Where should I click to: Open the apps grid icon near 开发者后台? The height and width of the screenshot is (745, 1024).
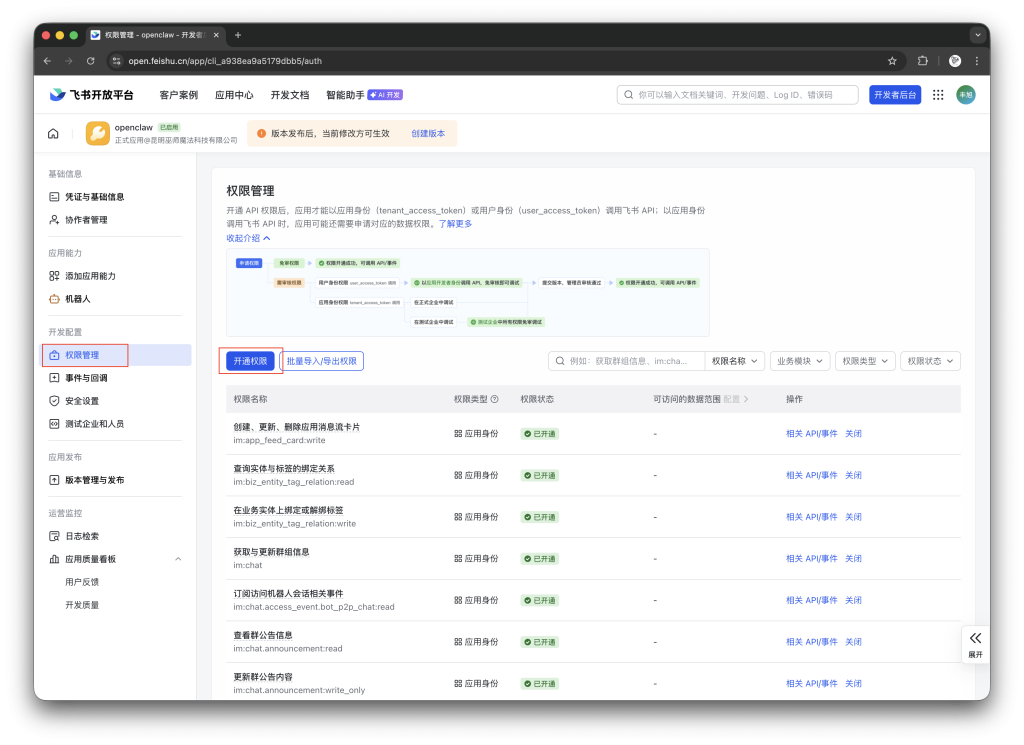(x=938, y=94)
